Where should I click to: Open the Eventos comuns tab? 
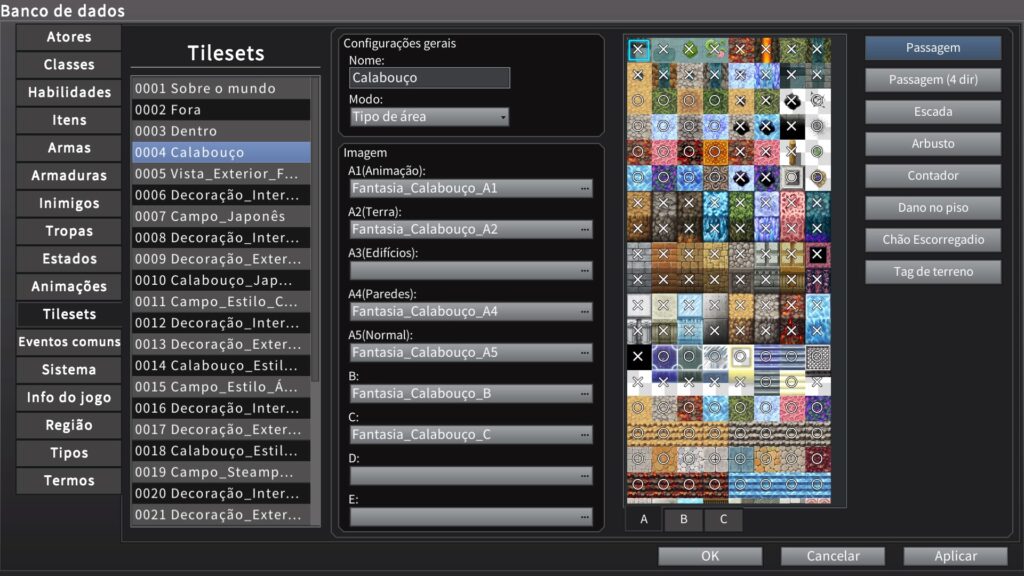tap(69, 342)
